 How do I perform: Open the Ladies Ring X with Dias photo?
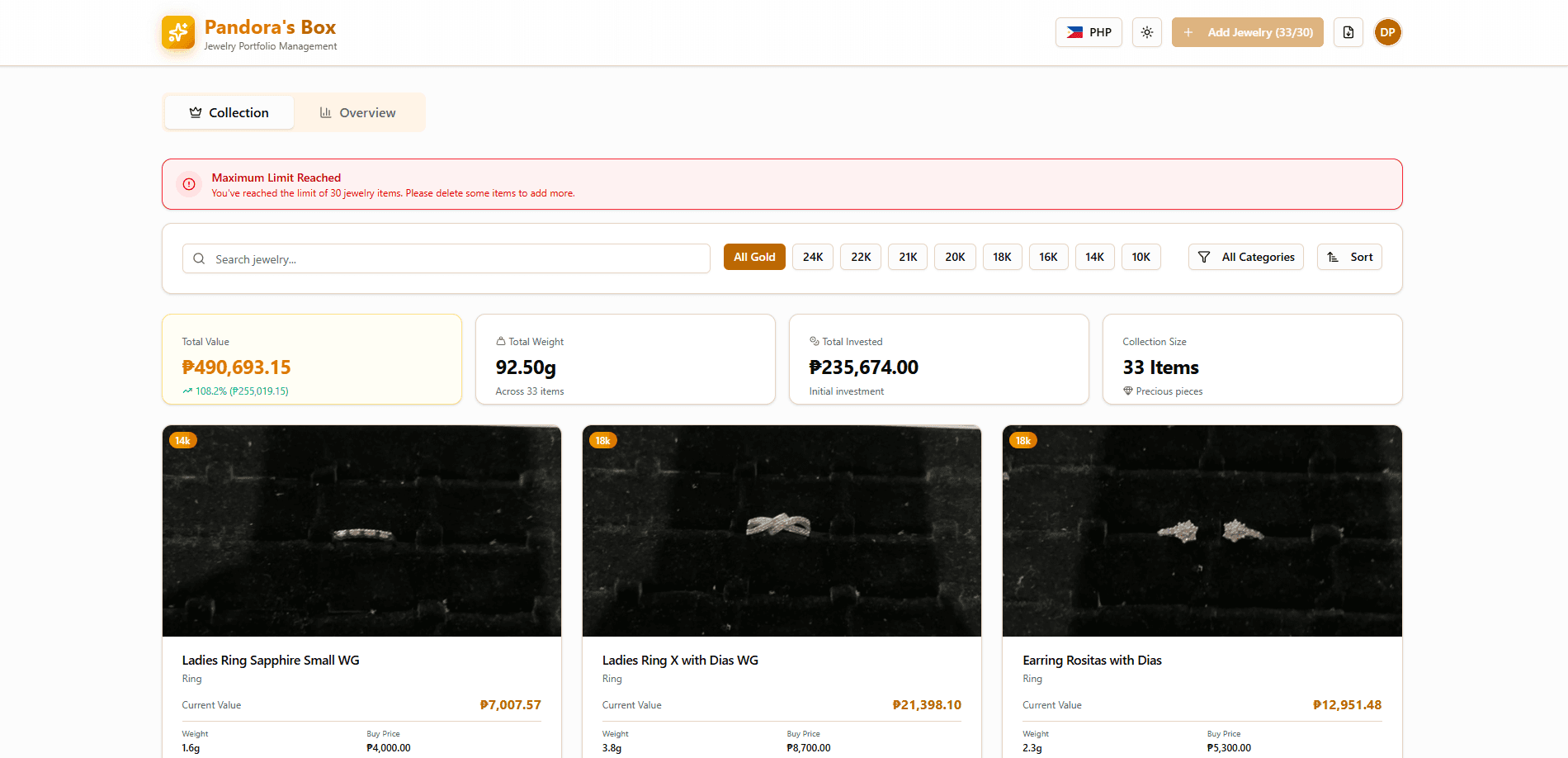(x=782, y=531)
